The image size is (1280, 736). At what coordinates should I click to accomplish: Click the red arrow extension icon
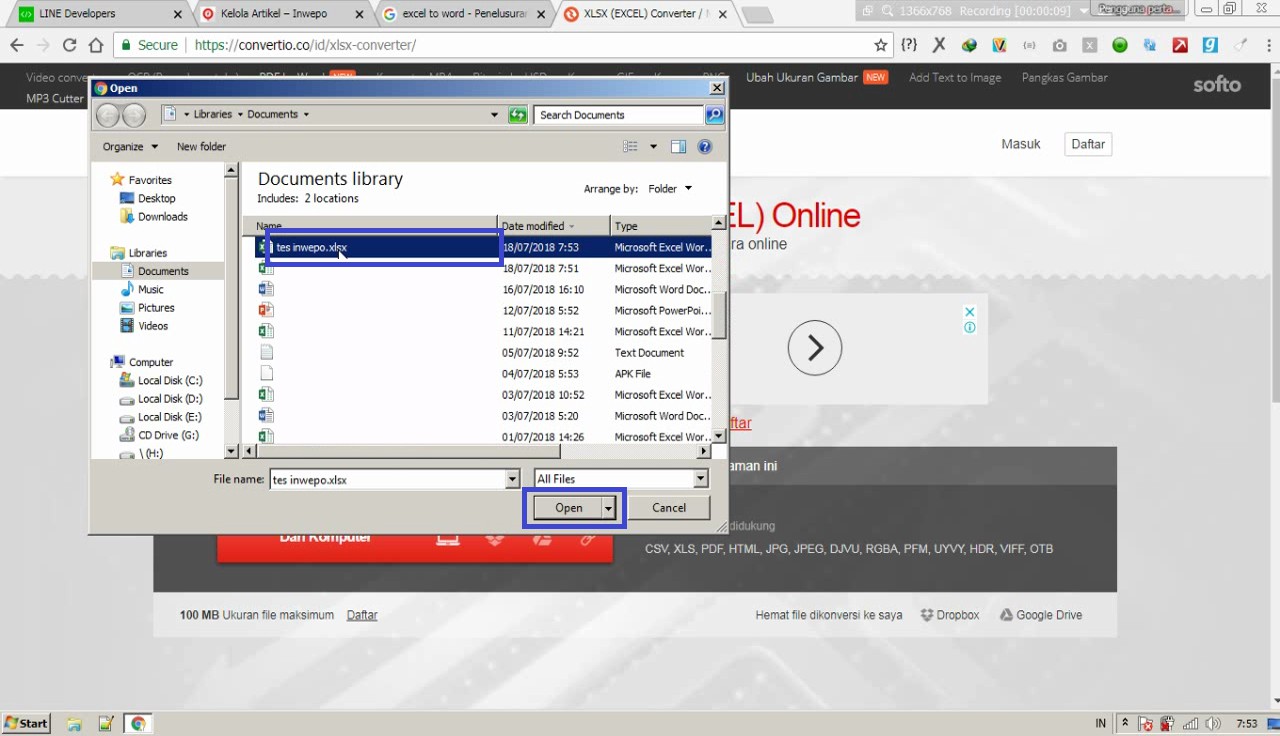click(1180, 45)
